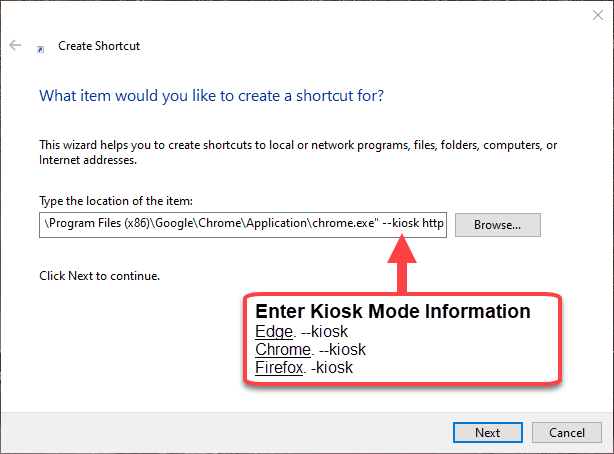Click the item location text field

(x=243, y=225)
